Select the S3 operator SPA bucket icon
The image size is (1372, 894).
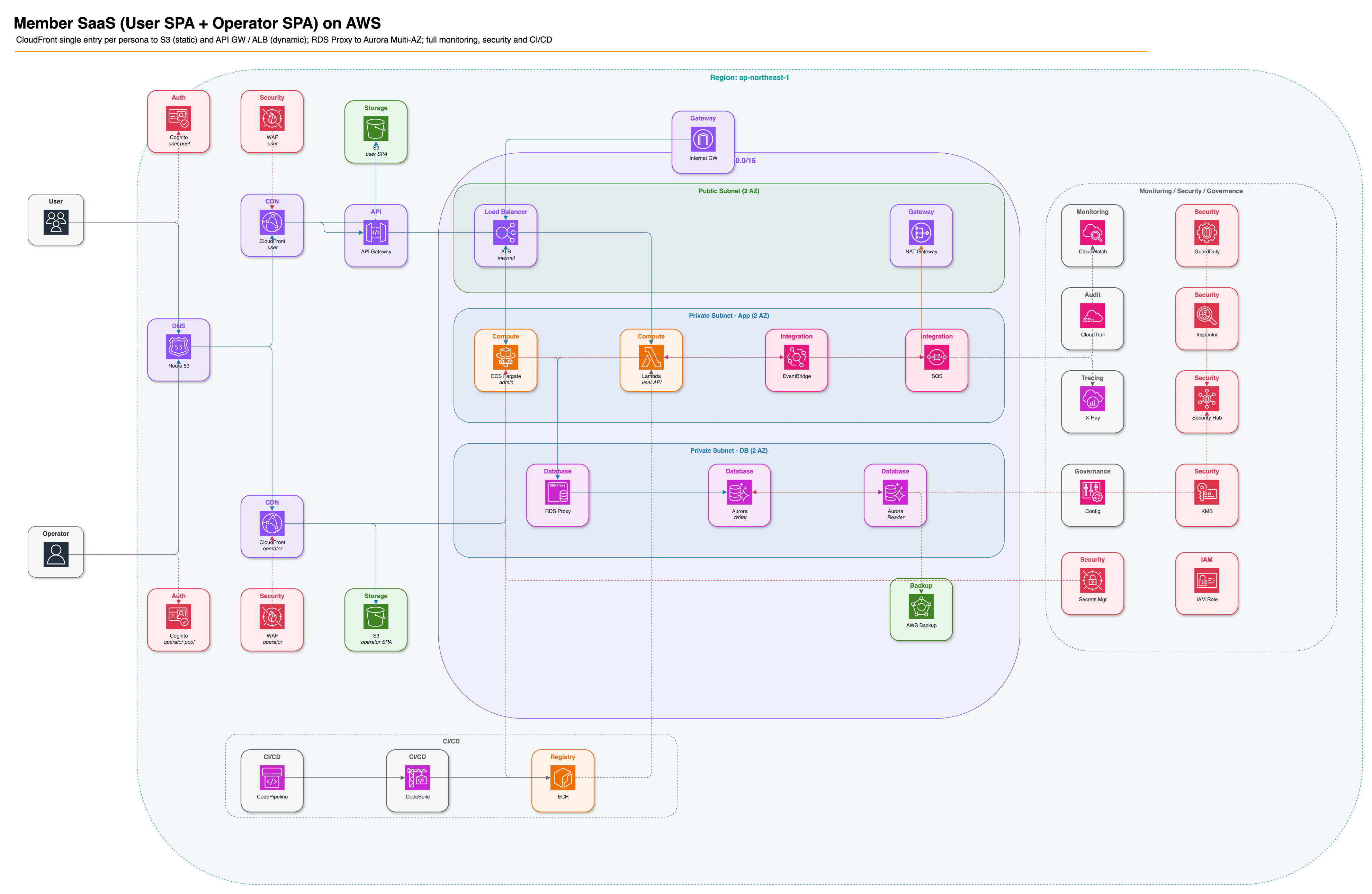376,616
